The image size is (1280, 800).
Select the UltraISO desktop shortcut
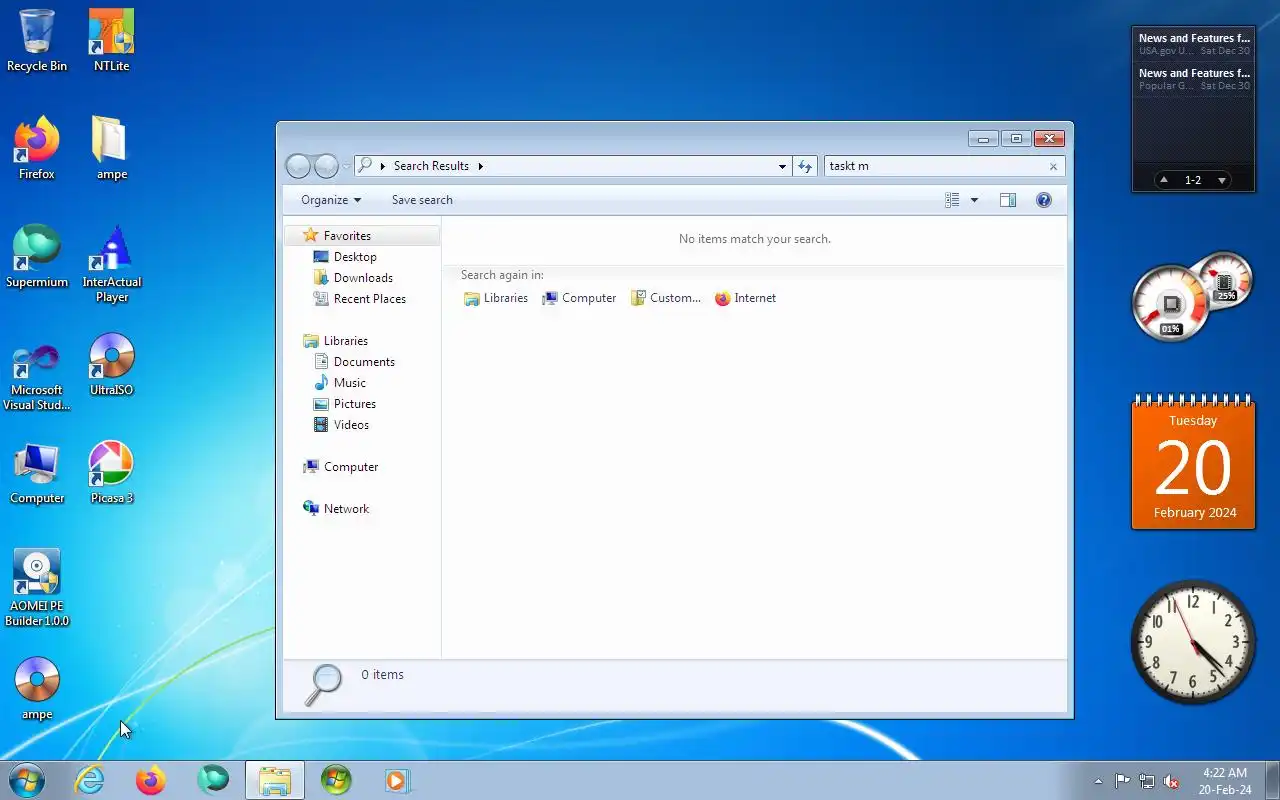(111, 365)
